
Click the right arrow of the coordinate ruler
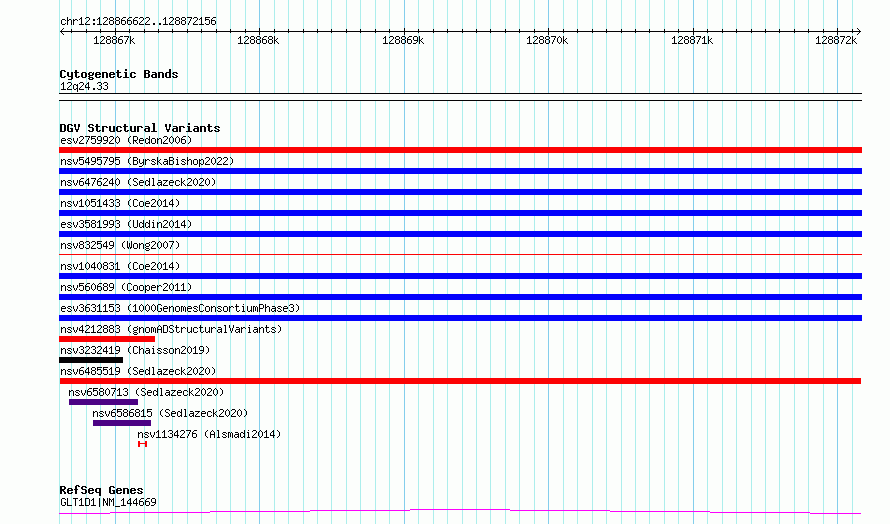[858, 31]
